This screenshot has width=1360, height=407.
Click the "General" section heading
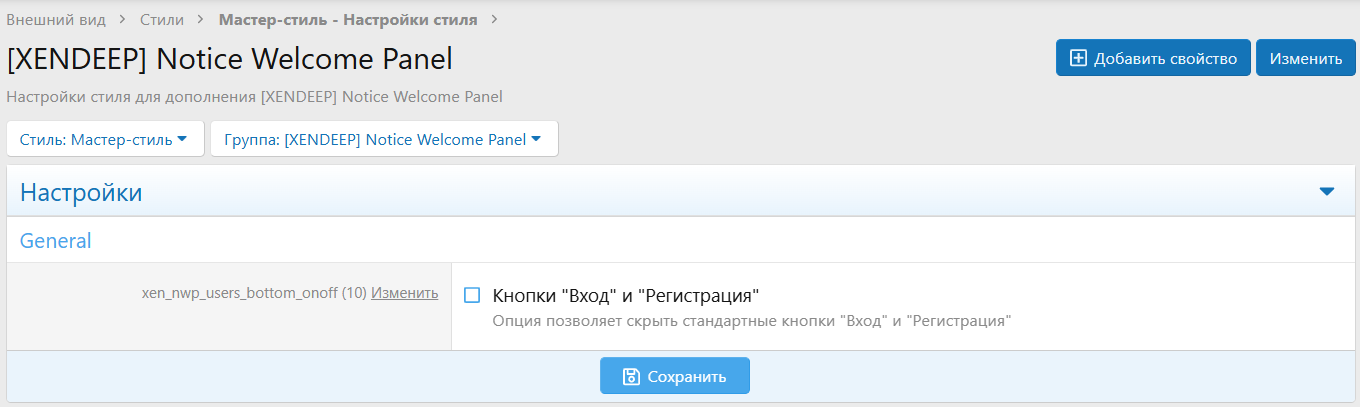click(x=56, y=240)
